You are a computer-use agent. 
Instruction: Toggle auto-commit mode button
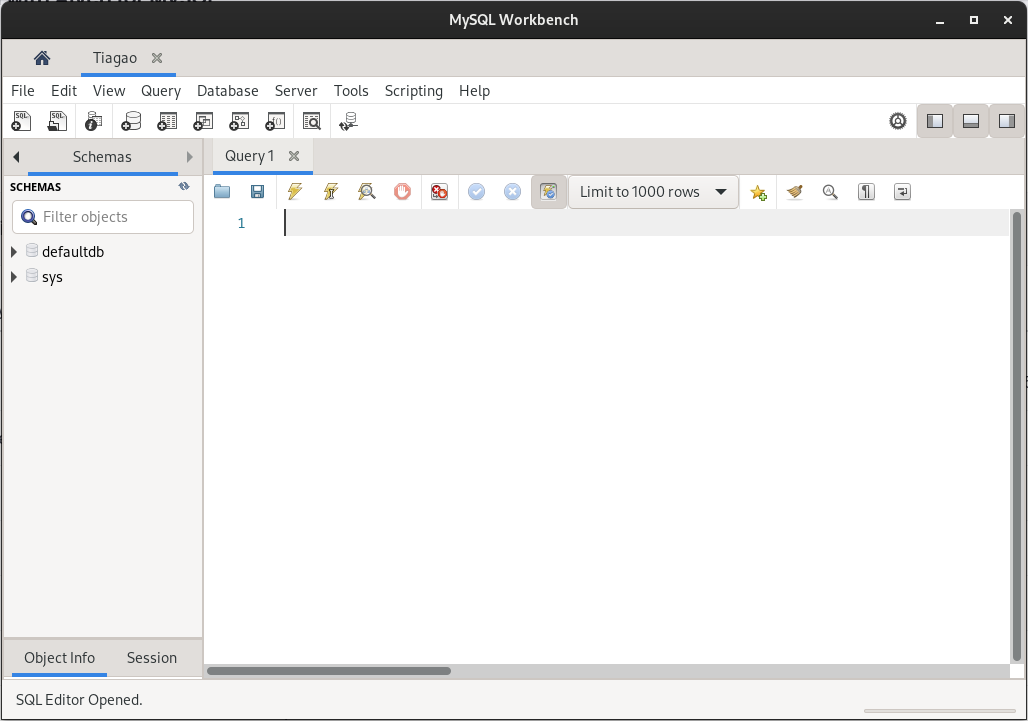tap(548, 192)
